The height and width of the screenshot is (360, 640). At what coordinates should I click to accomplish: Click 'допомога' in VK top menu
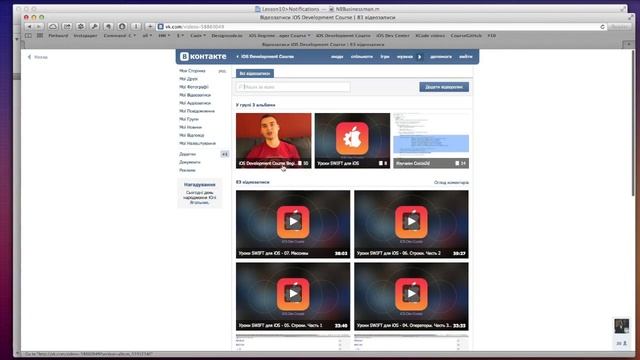[x=441, y=57]
